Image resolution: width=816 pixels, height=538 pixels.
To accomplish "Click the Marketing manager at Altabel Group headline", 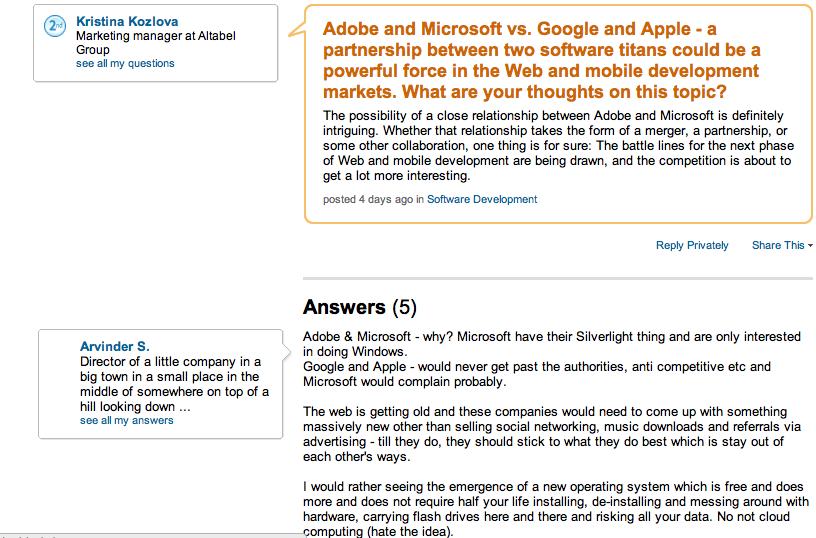I will [156, 43].
